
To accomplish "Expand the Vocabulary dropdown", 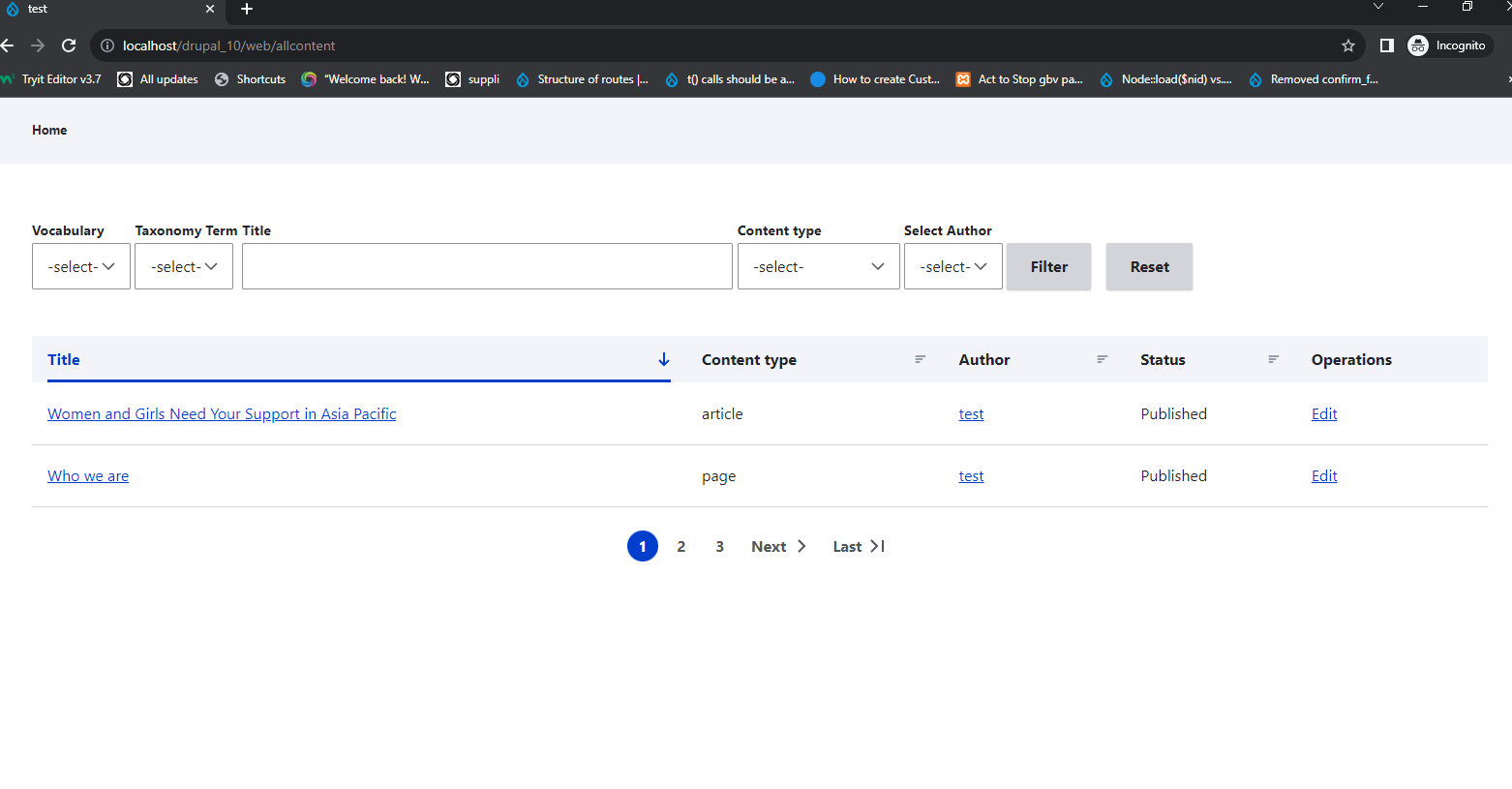I will pyautogui.click(x=81, y=266).
